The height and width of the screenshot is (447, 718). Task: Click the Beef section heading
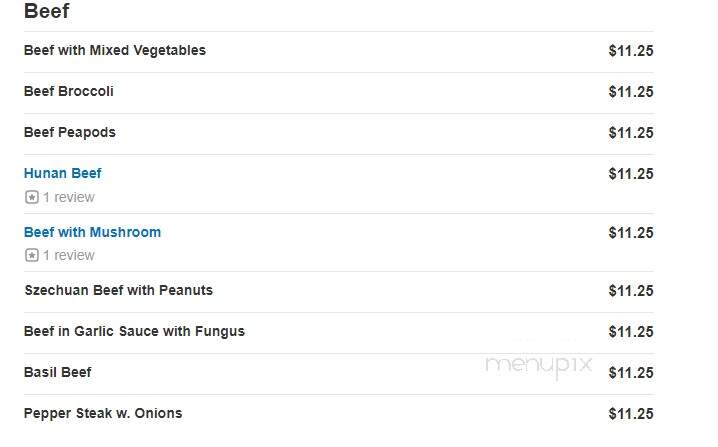(47, 11)
